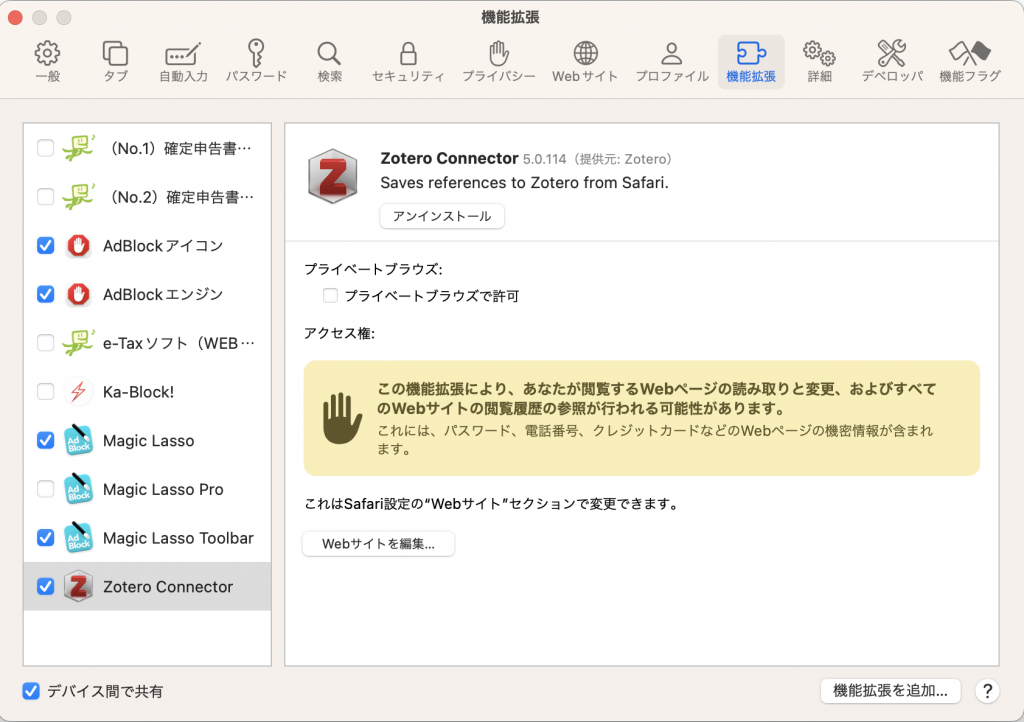Select the Webサイト globe icon

click(585, 62)
